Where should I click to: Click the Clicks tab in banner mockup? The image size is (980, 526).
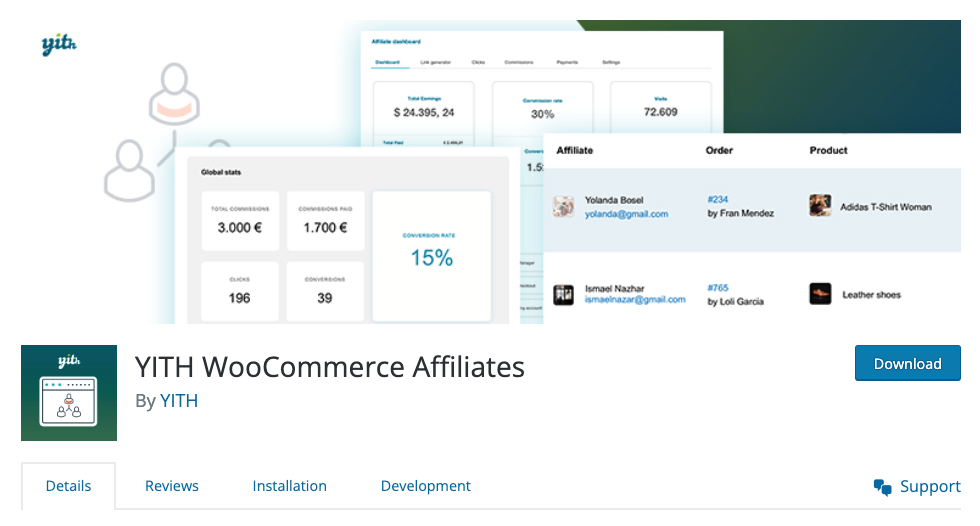478,62
